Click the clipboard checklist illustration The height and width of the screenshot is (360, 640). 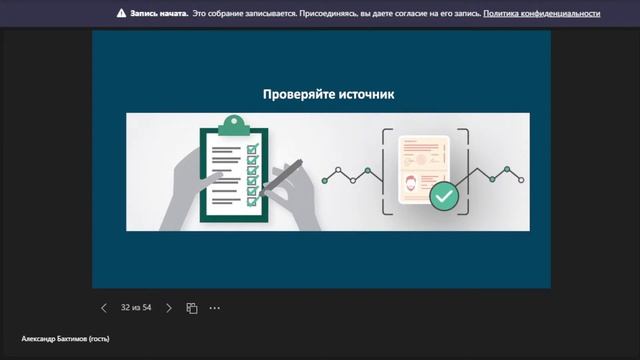pos(234,169)
